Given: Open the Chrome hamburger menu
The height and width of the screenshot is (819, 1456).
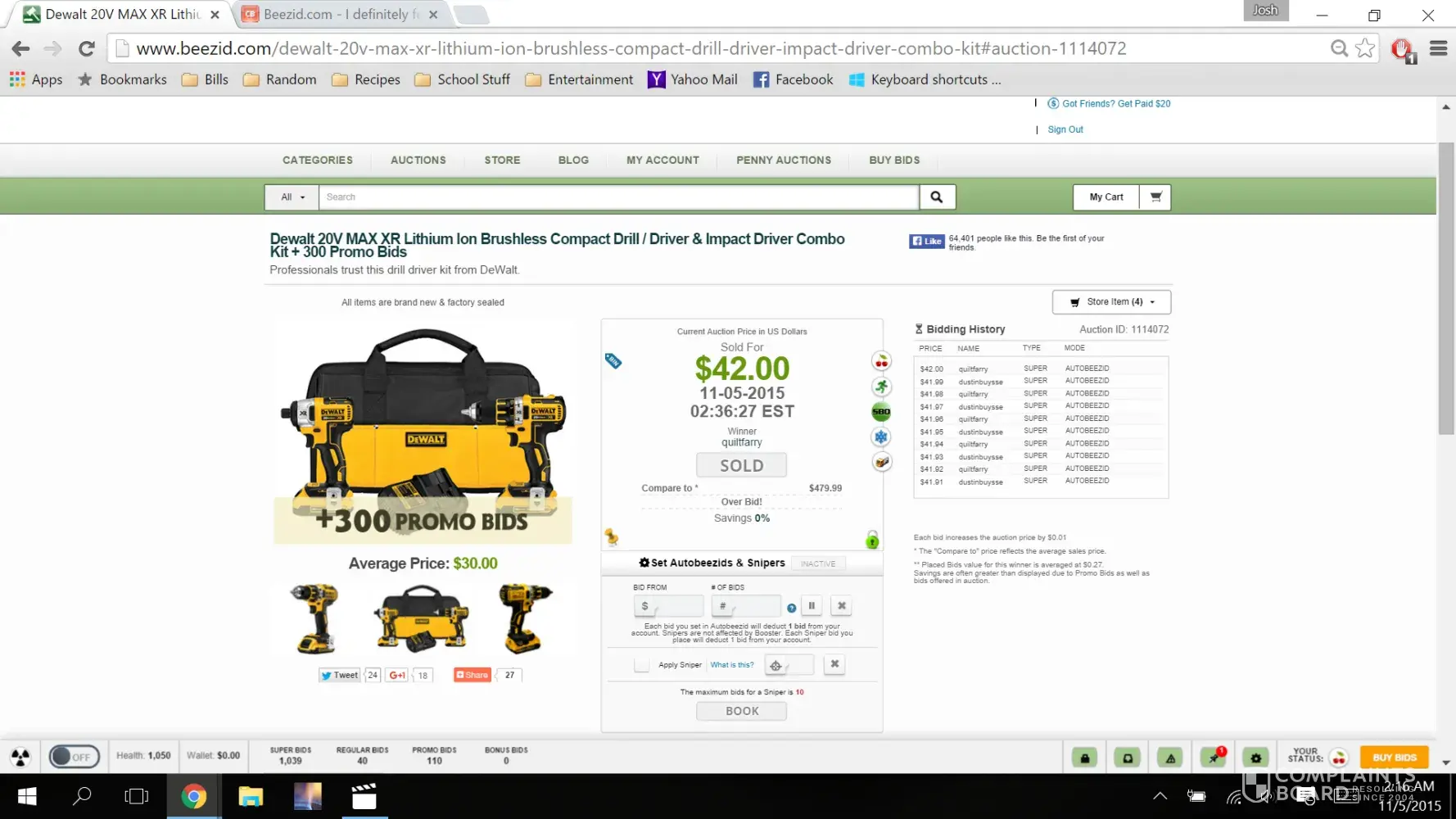Looking at the screenshot, I should (1438, 49).
